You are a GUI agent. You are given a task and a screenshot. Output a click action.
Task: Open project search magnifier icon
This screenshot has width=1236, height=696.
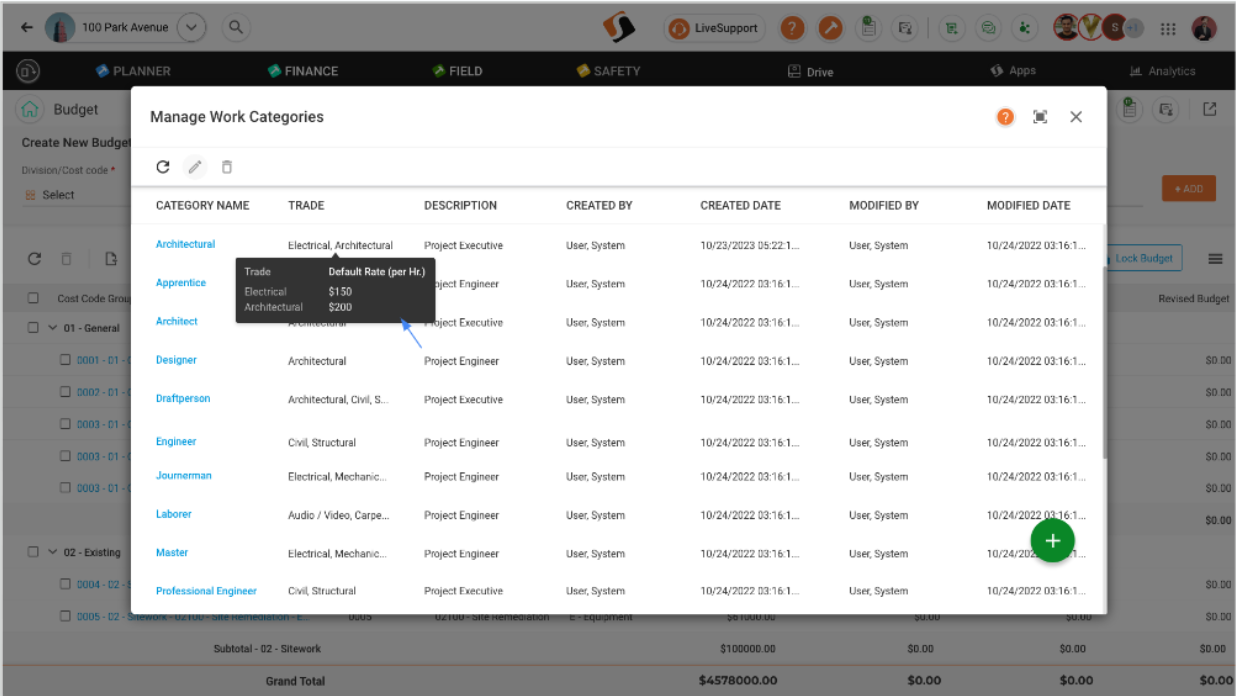coord(235,27)
